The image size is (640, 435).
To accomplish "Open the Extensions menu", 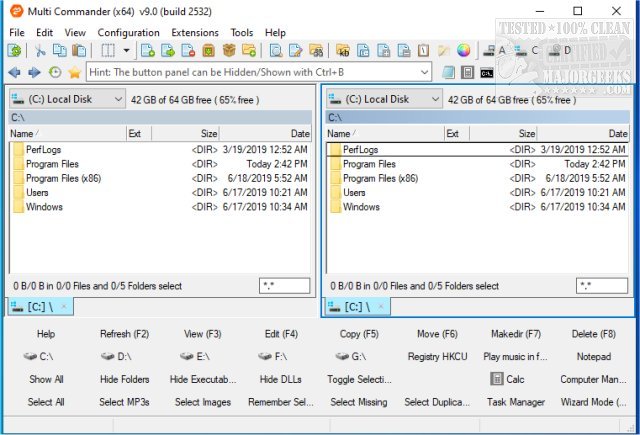I will [195, 33].
